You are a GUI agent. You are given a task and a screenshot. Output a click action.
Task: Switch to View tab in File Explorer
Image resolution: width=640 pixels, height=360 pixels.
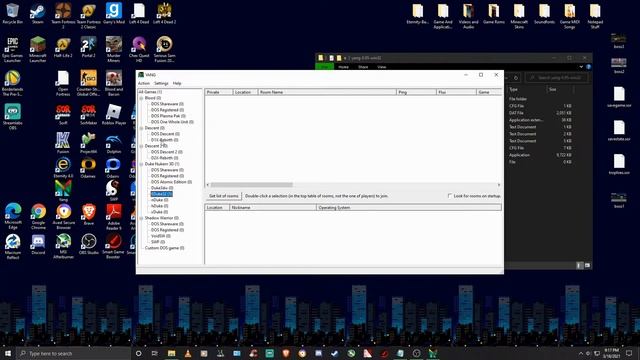click(x=382, y=67)
